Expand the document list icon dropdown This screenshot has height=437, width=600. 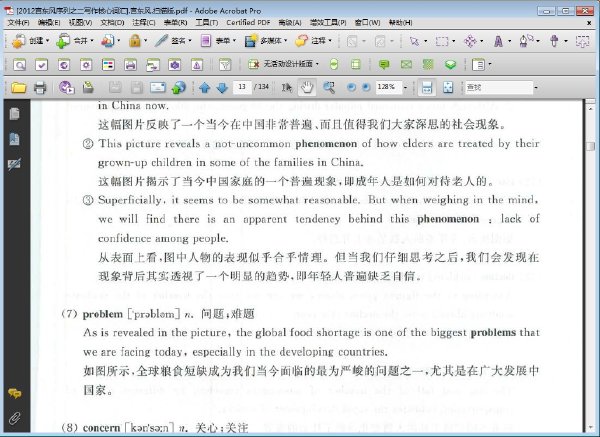[x=489, y=64]
